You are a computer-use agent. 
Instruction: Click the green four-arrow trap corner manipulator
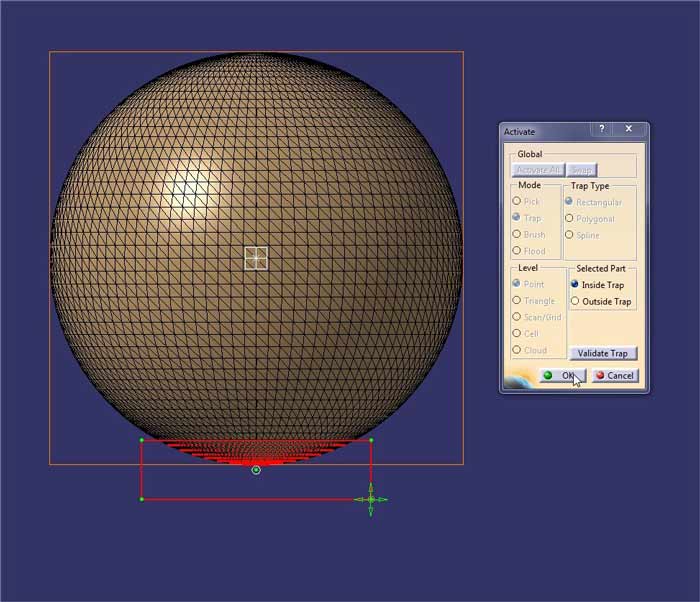[371, 499]
